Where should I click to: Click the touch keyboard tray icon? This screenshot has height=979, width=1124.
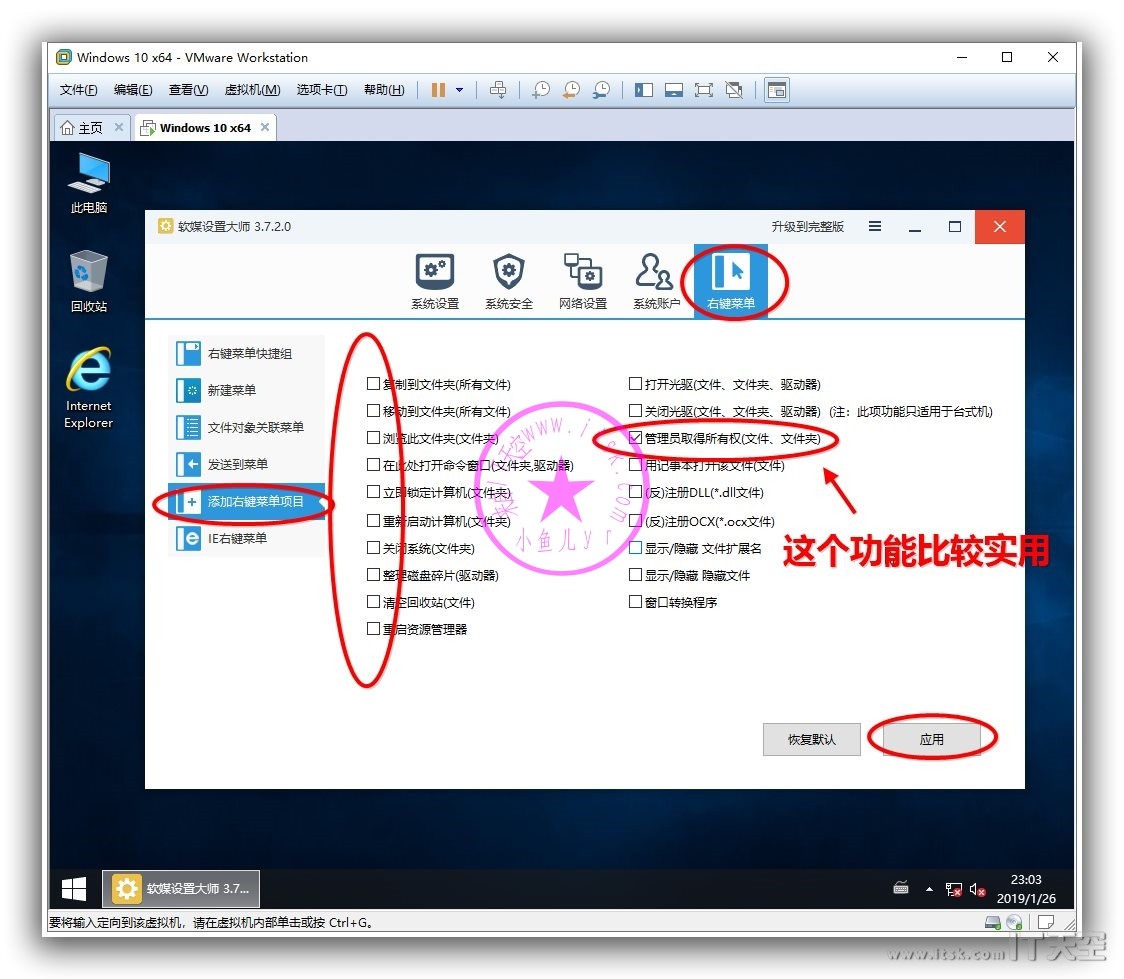[x=901, y=889]
